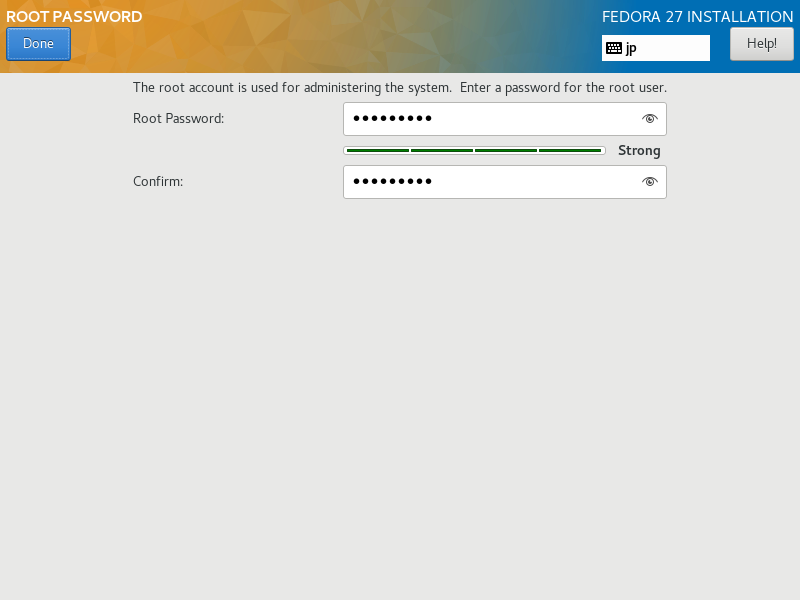Screen dimensions: 800x600
Task: Click the jp keyboard layout indicator
Action: tap(656, 48)
